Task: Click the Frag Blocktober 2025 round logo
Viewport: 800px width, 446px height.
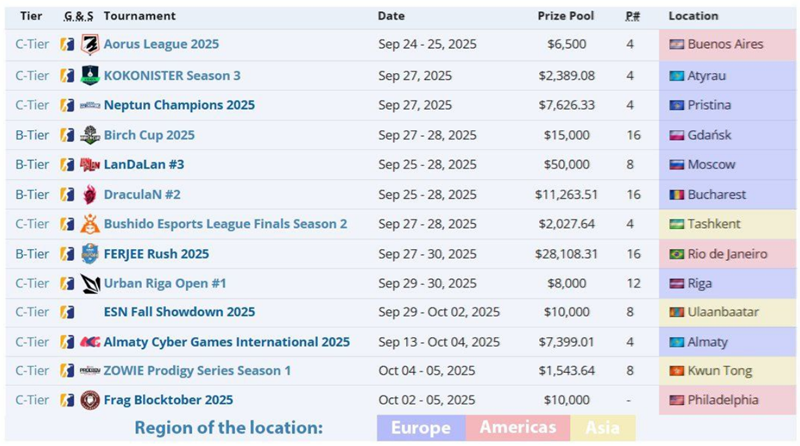Action: point(90,400)
